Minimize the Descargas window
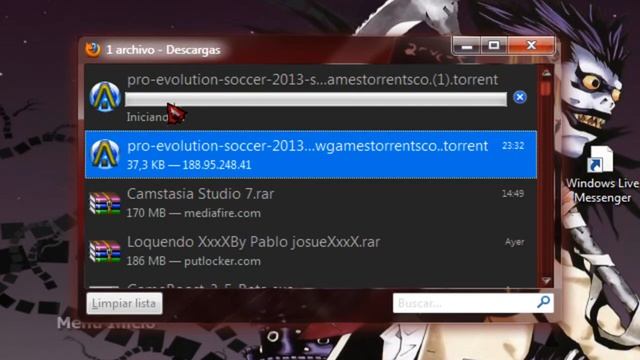 [x=467, y=46]
